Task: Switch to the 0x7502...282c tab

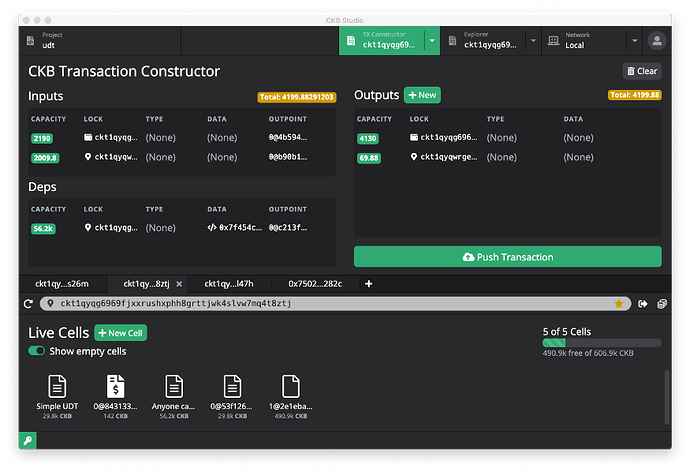Action: pyautogui.click(x=315, y=284)
